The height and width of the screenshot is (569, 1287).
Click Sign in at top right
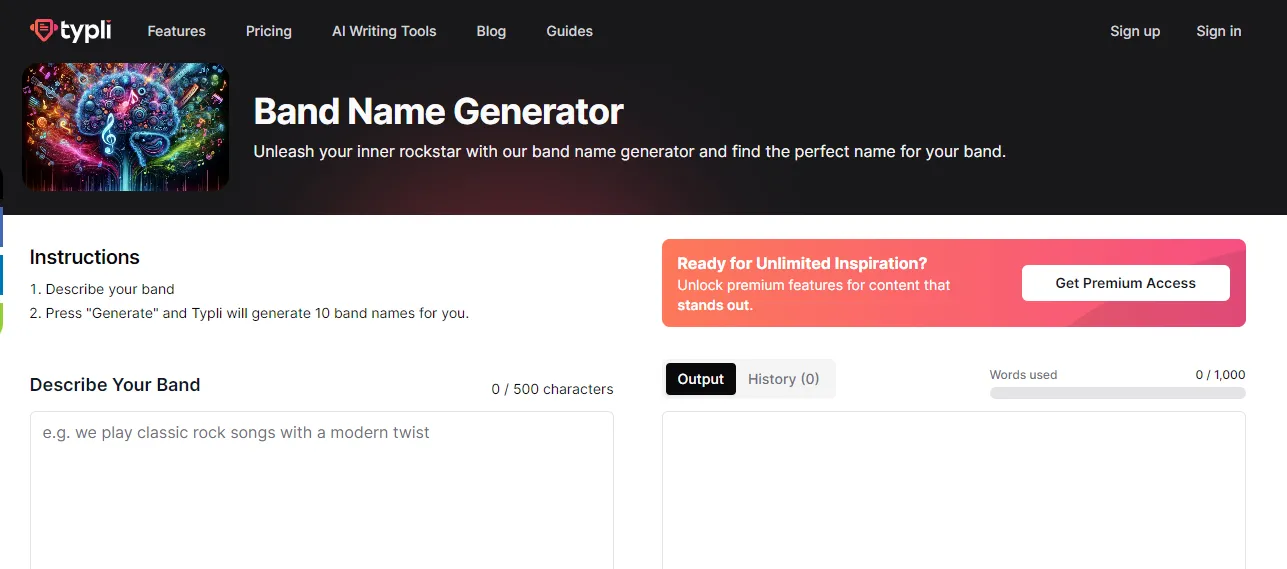pyautogui.click(x=1218, y=31)
